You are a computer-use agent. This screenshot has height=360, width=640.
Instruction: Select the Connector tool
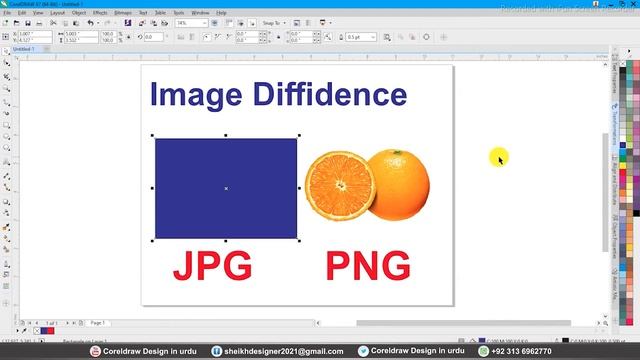point(6,187)
